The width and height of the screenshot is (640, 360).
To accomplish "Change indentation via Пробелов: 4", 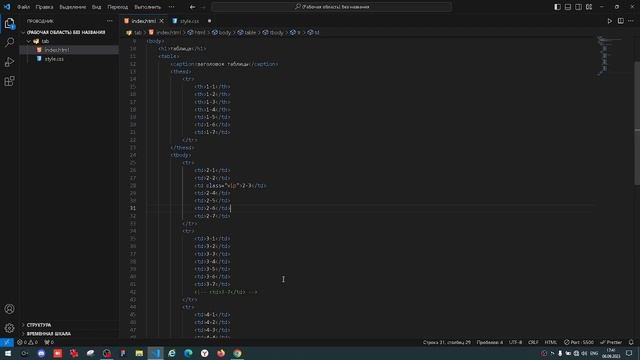I will (490, 342).
